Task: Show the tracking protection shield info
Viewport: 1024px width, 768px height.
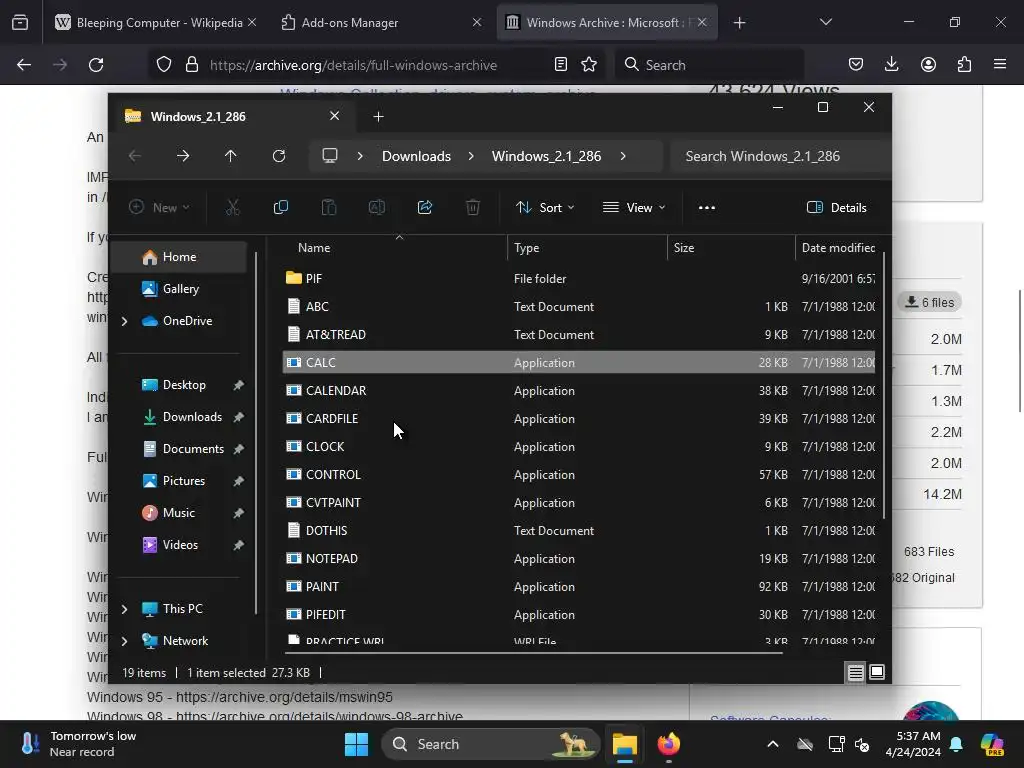Action: [164, 65]
